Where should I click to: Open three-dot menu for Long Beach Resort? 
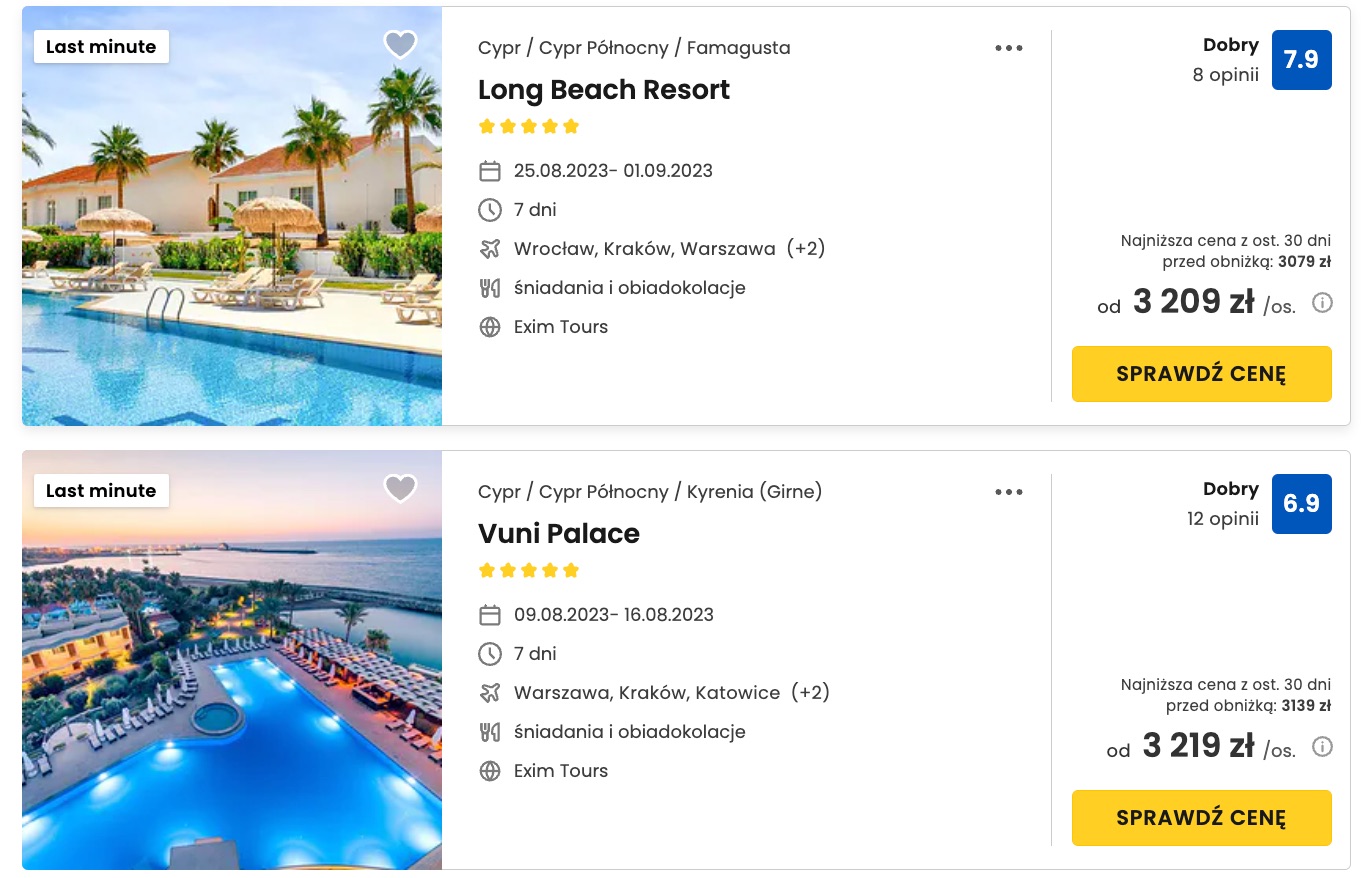click(1009, 48)
